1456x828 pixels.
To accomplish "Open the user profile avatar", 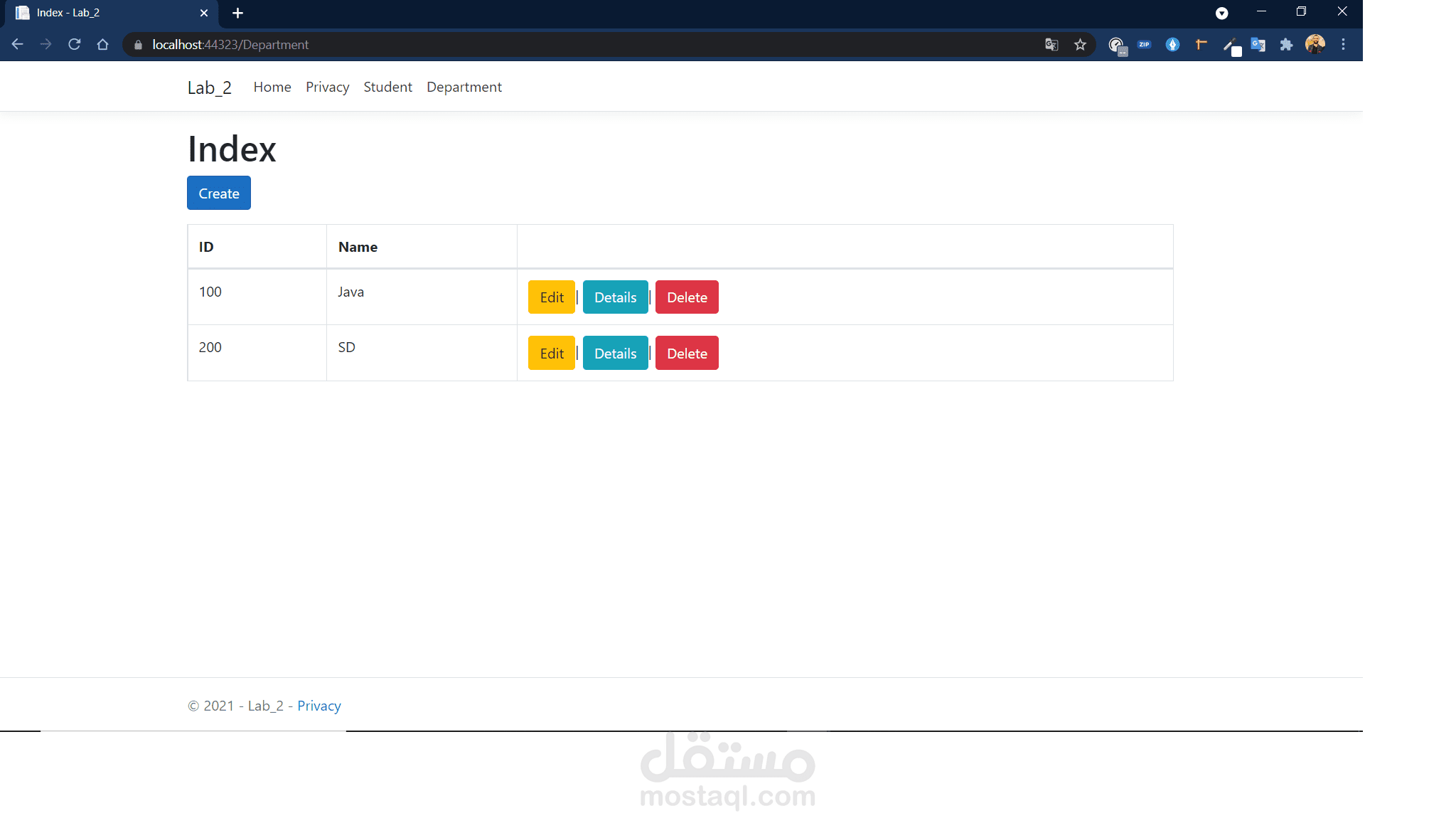I will pos(1315,45).
